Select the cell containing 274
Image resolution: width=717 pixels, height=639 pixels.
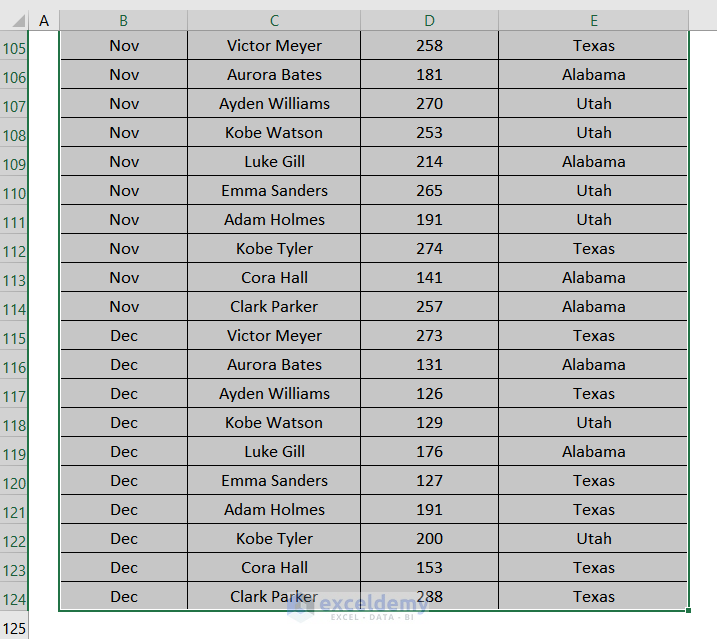click(429, 249)
